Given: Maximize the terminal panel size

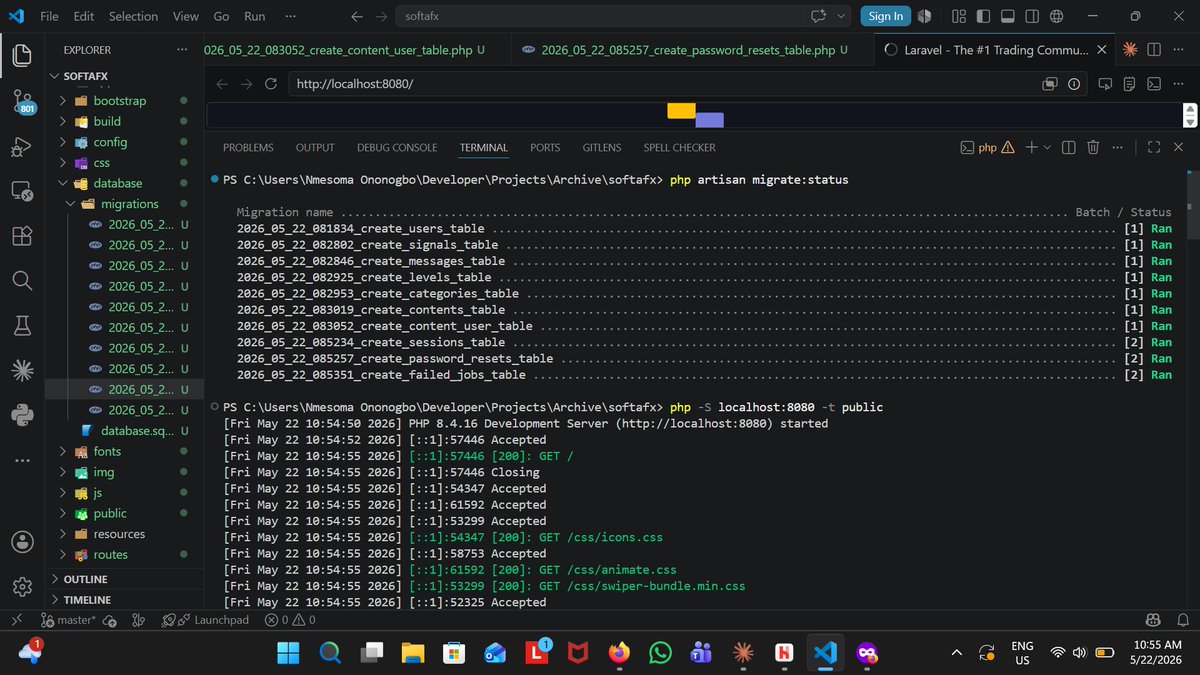Looking at the screenshot, I should point(1153,147).
